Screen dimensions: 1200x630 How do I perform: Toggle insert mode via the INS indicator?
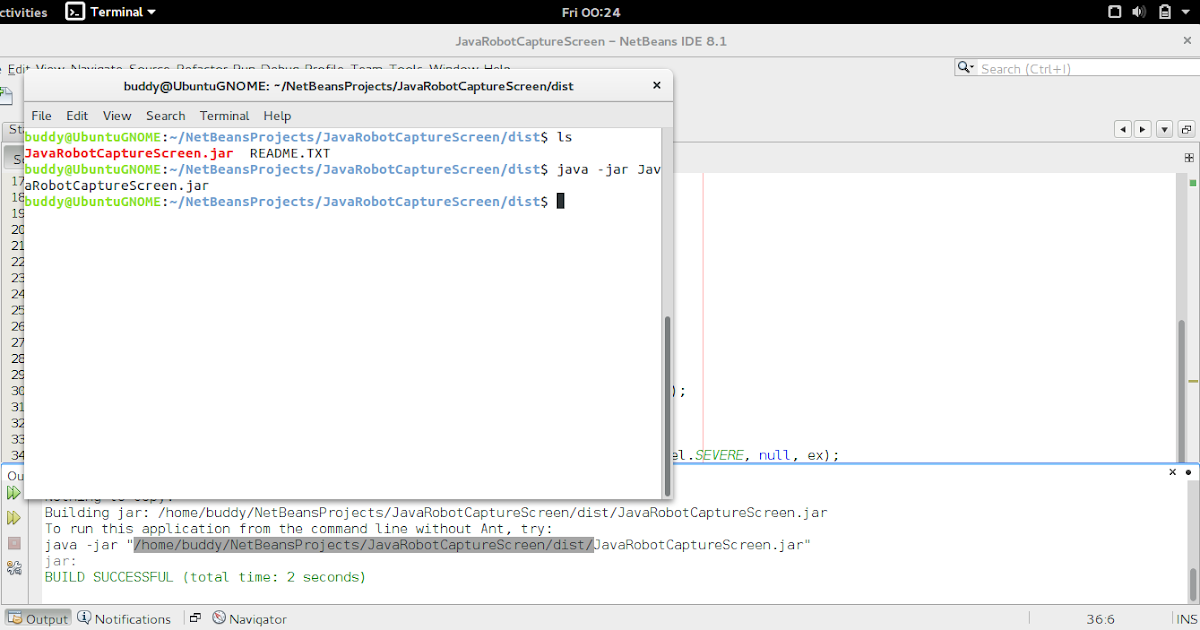[1189, 618]
